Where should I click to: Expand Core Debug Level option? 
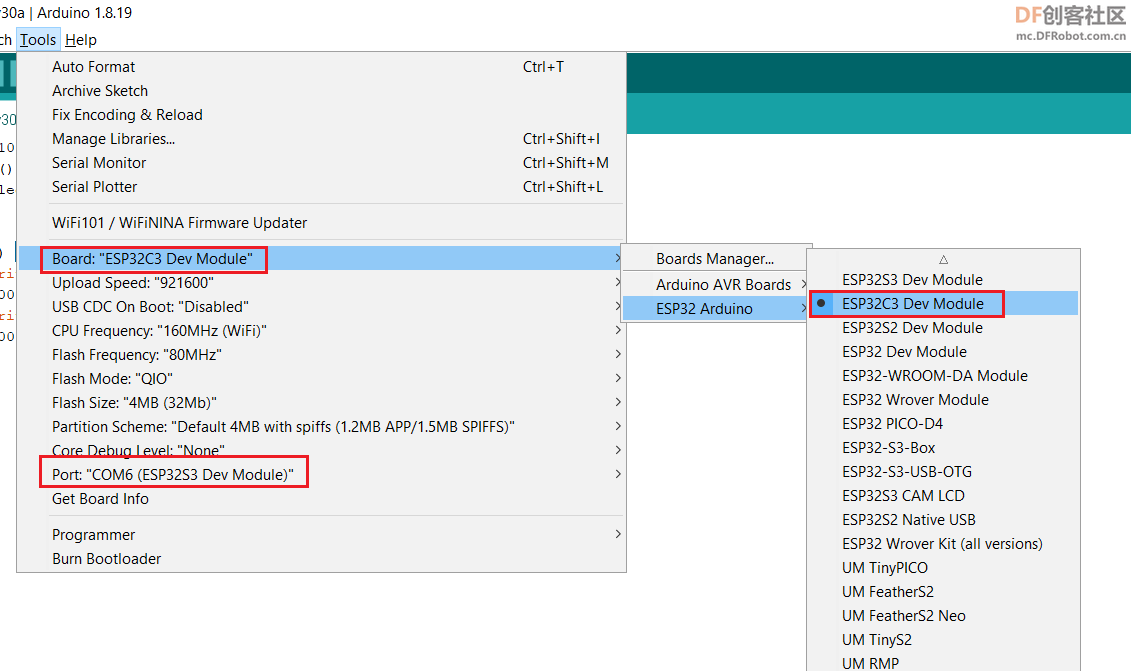coord(322,450)
